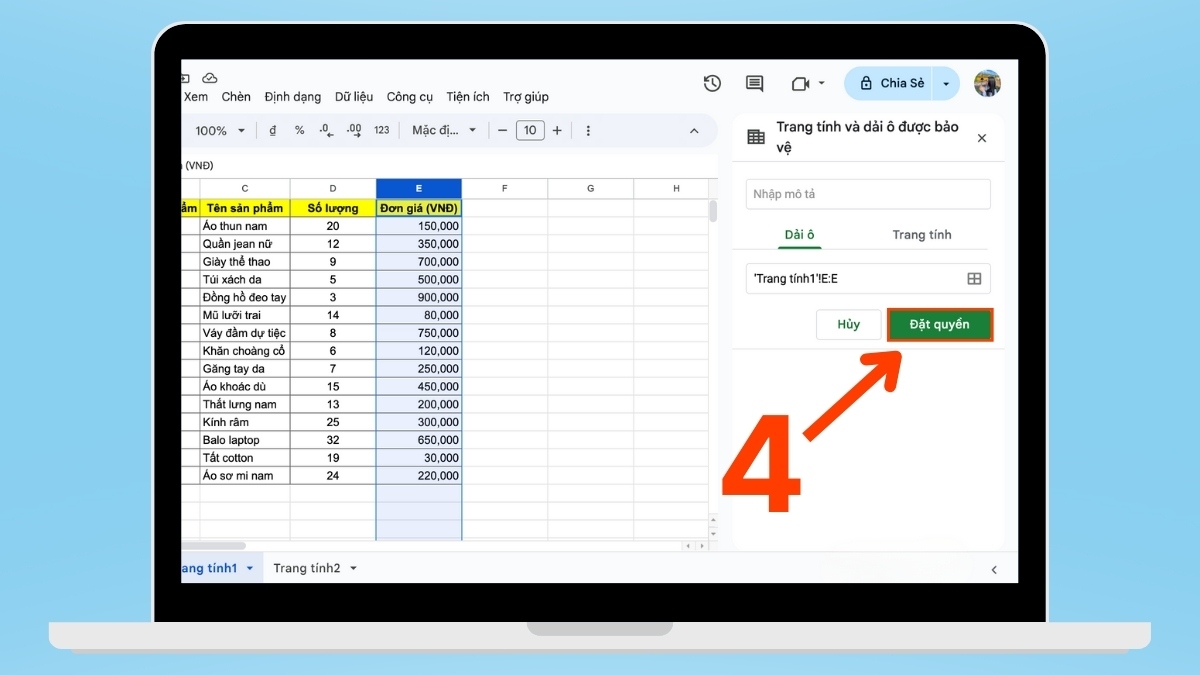Image resolution: width=1200 pixels, height=675 pixels.
Task: Switch to the Dải ô tab
Action: (x=799, y=235)
